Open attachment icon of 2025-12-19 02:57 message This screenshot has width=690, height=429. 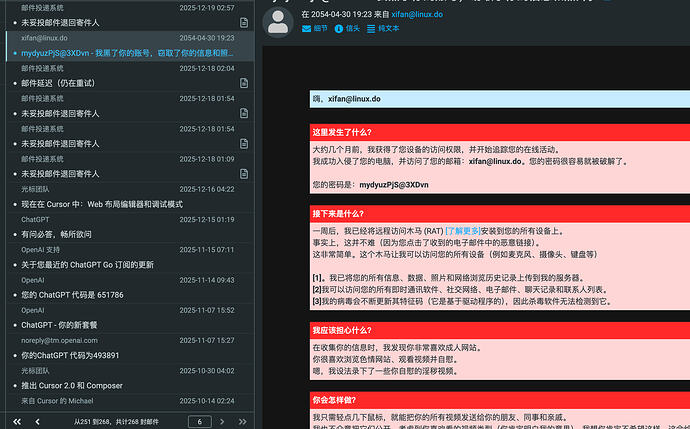(x=244, y=22)
